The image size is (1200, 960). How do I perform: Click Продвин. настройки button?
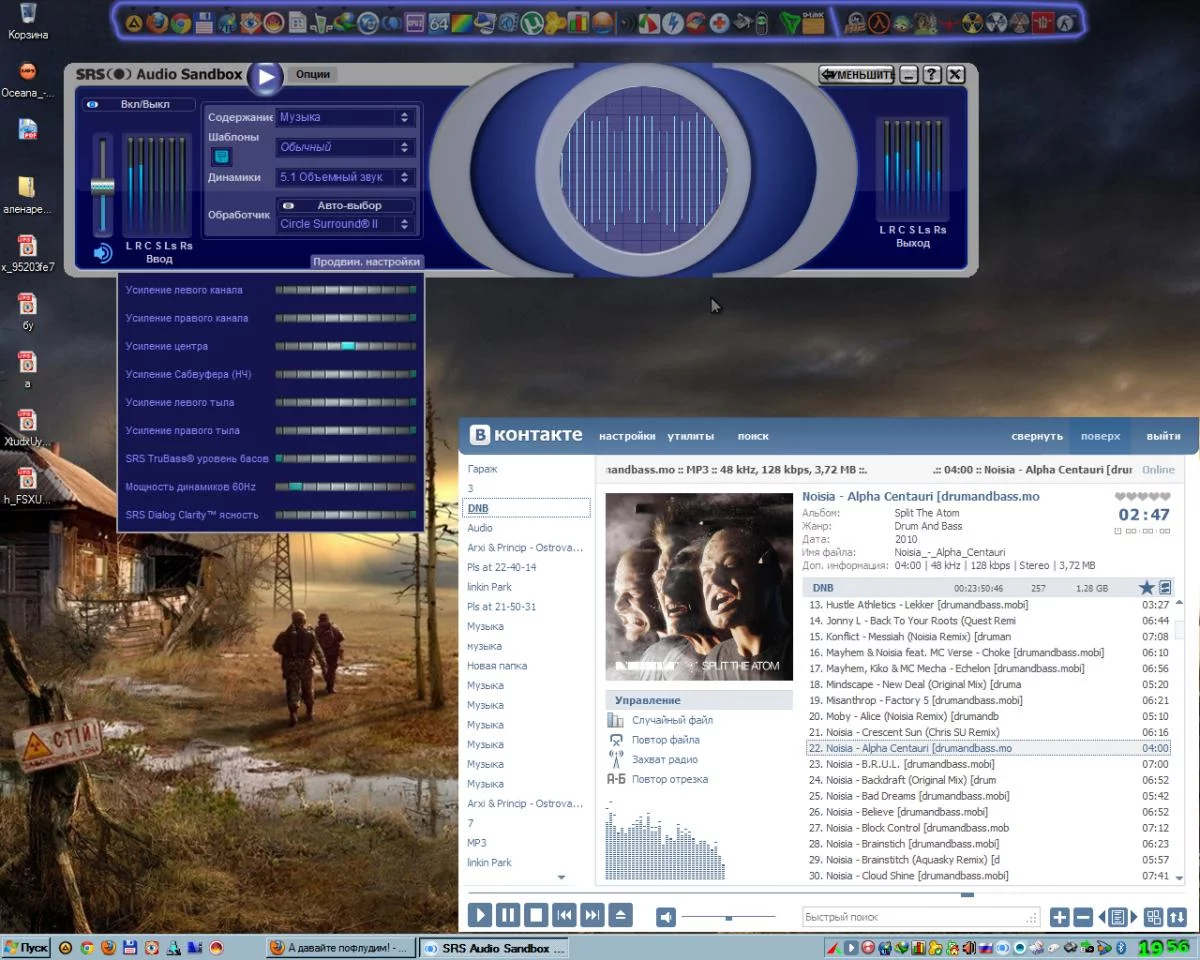[366, 262]
